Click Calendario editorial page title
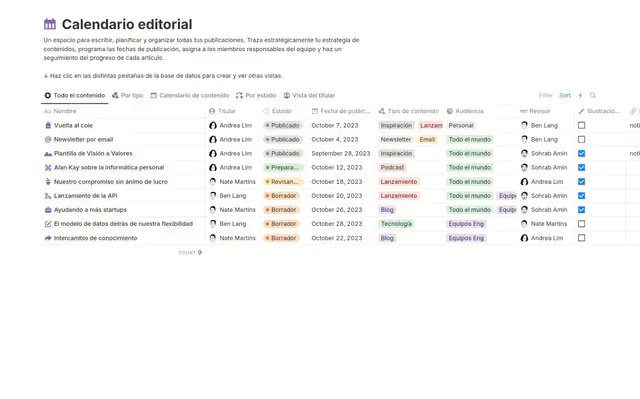This screenshot has width=640, height=399. click(127, 24)
